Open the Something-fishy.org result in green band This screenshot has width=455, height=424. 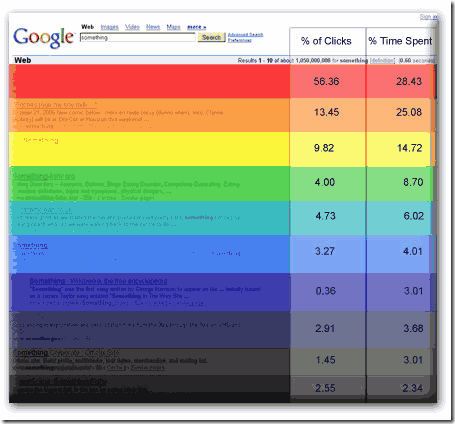(x=44, y=176)
